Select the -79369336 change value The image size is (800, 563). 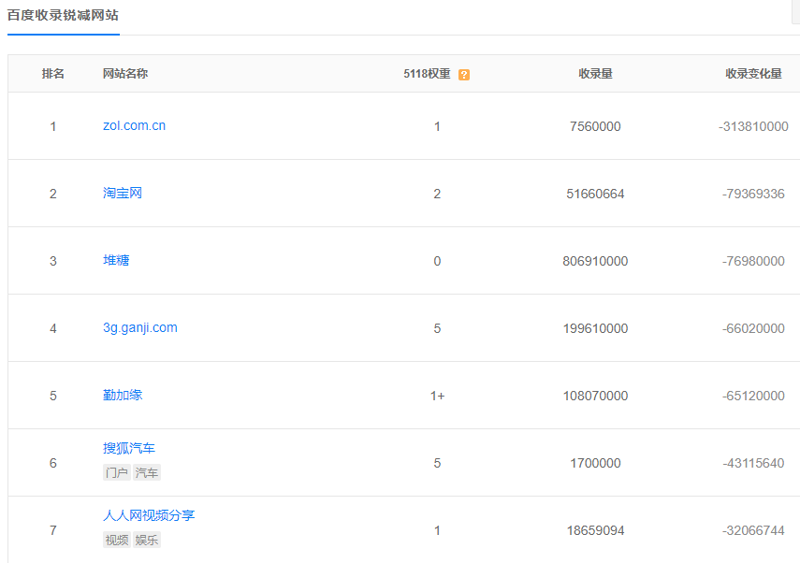click(x=754, y=194)
